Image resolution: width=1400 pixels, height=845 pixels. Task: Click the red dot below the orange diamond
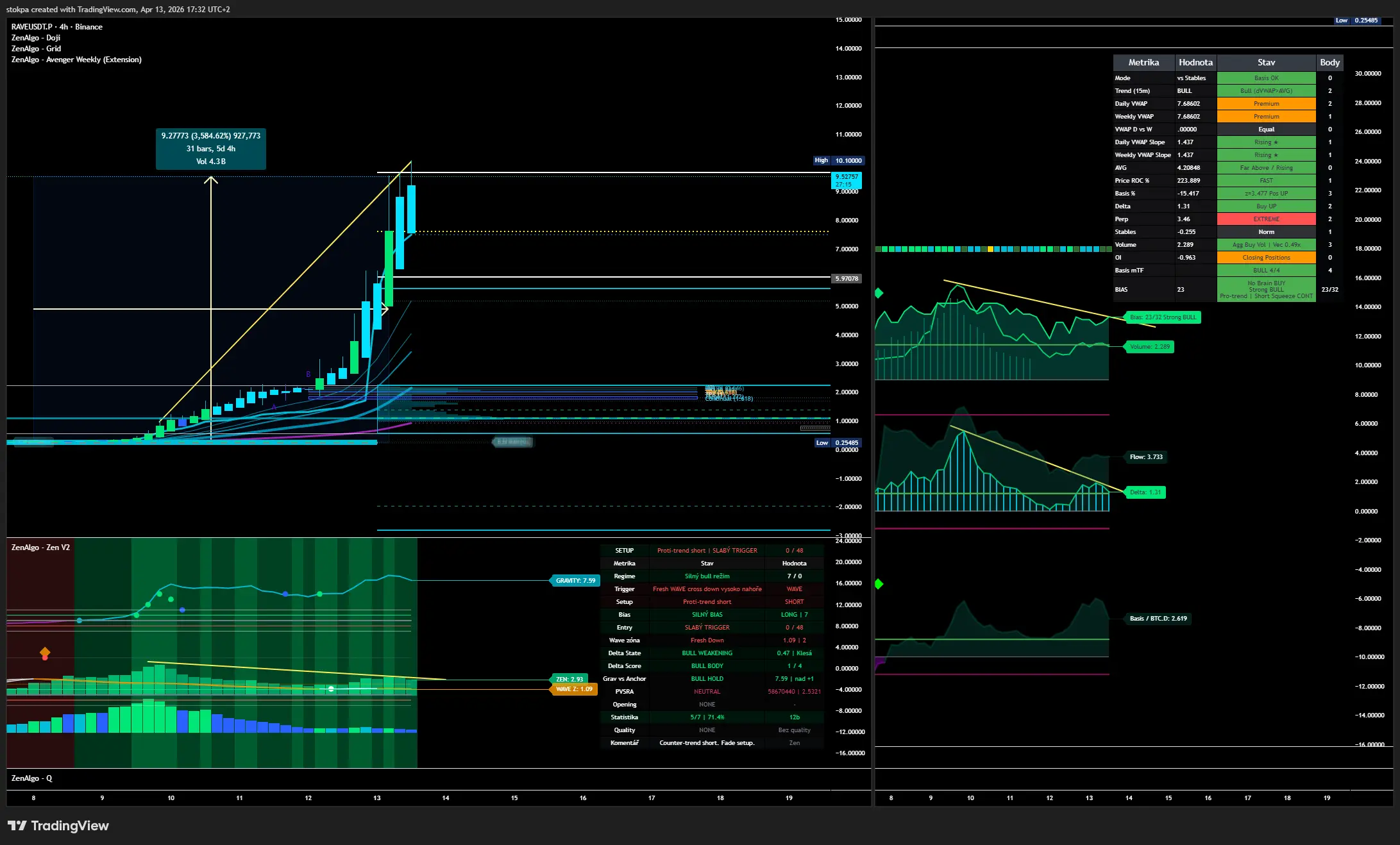(x=45, y=658)
